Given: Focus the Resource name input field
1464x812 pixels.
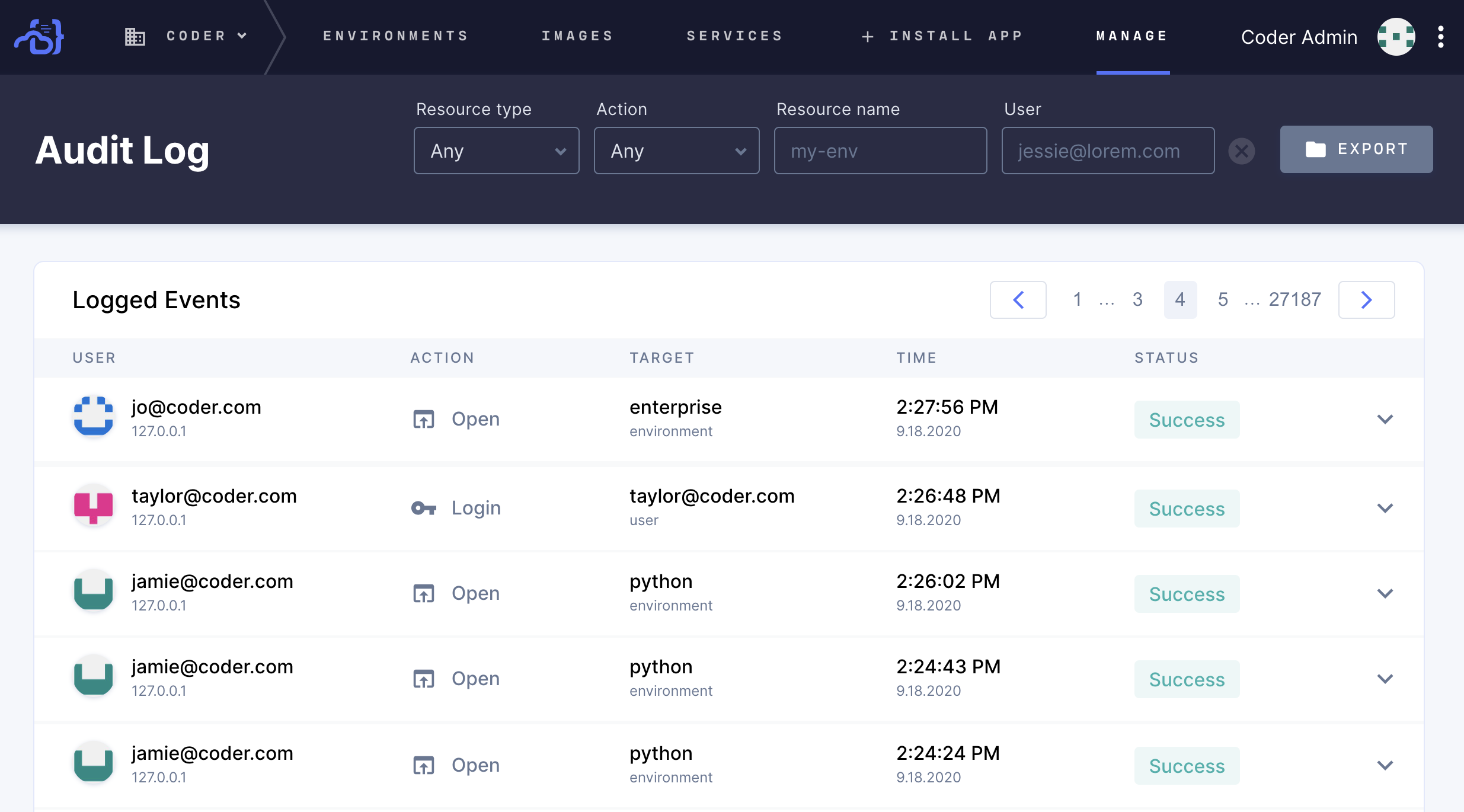Looking at the screenshot, I should click(880, 151).
